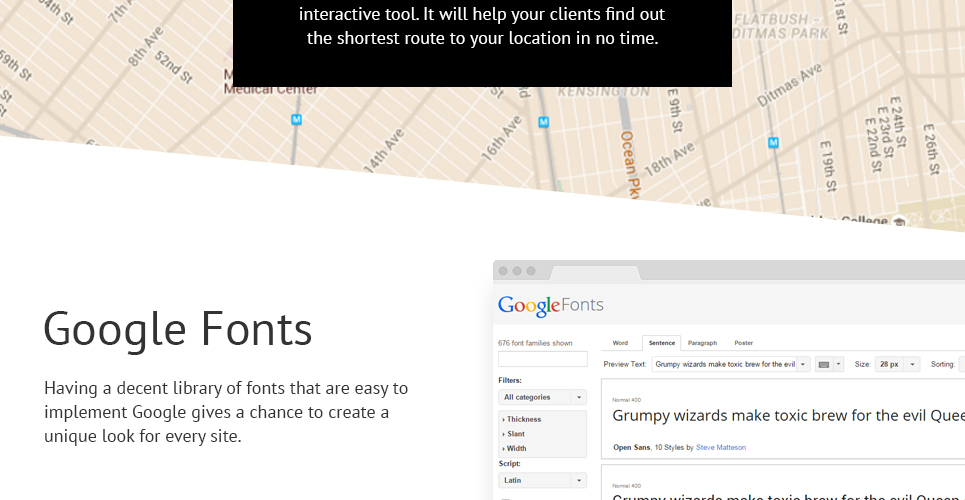This screenshot has width=965, height=500.
Task: Click the subway icon below Medical Center
Action: tap(296, 119)
